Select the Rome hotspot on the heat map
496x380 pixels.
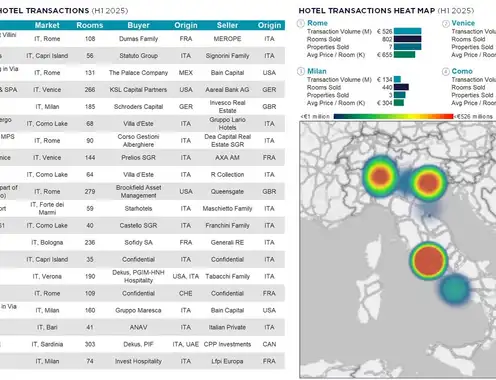coord(428,260)
